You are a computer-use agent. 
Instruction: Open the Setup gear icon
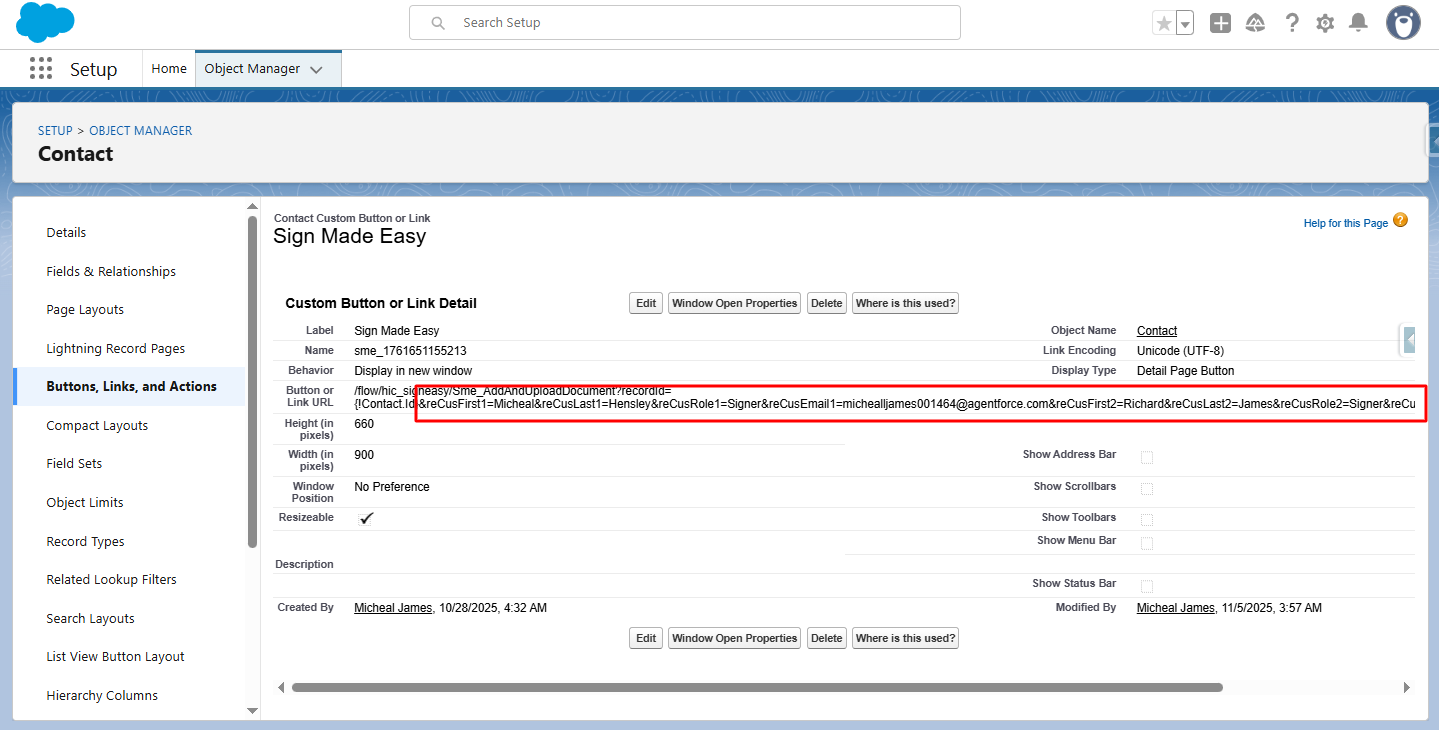point(1325,23)
